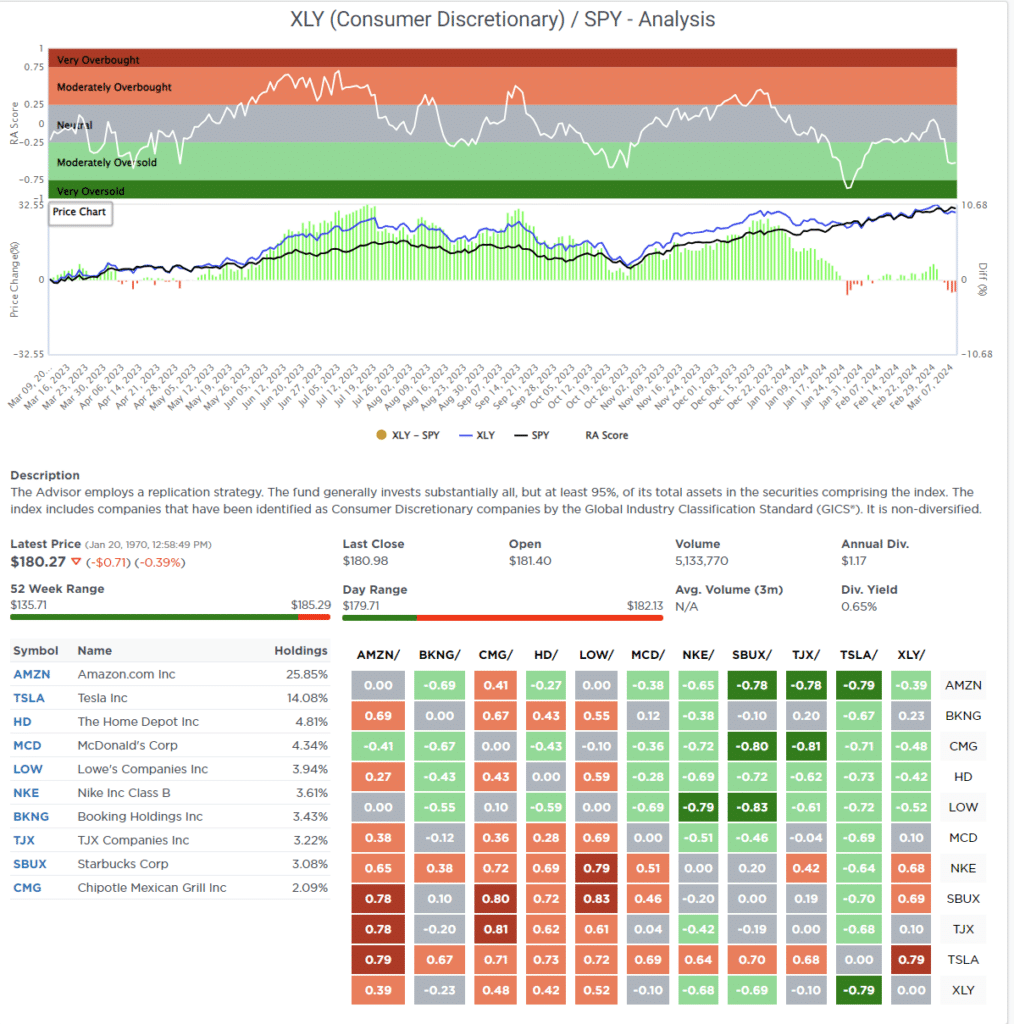Image resolution: width=1014 pixels, height=1024 pixels.
Task: Click the Very Oversold band
Action: tap(503, 189)
